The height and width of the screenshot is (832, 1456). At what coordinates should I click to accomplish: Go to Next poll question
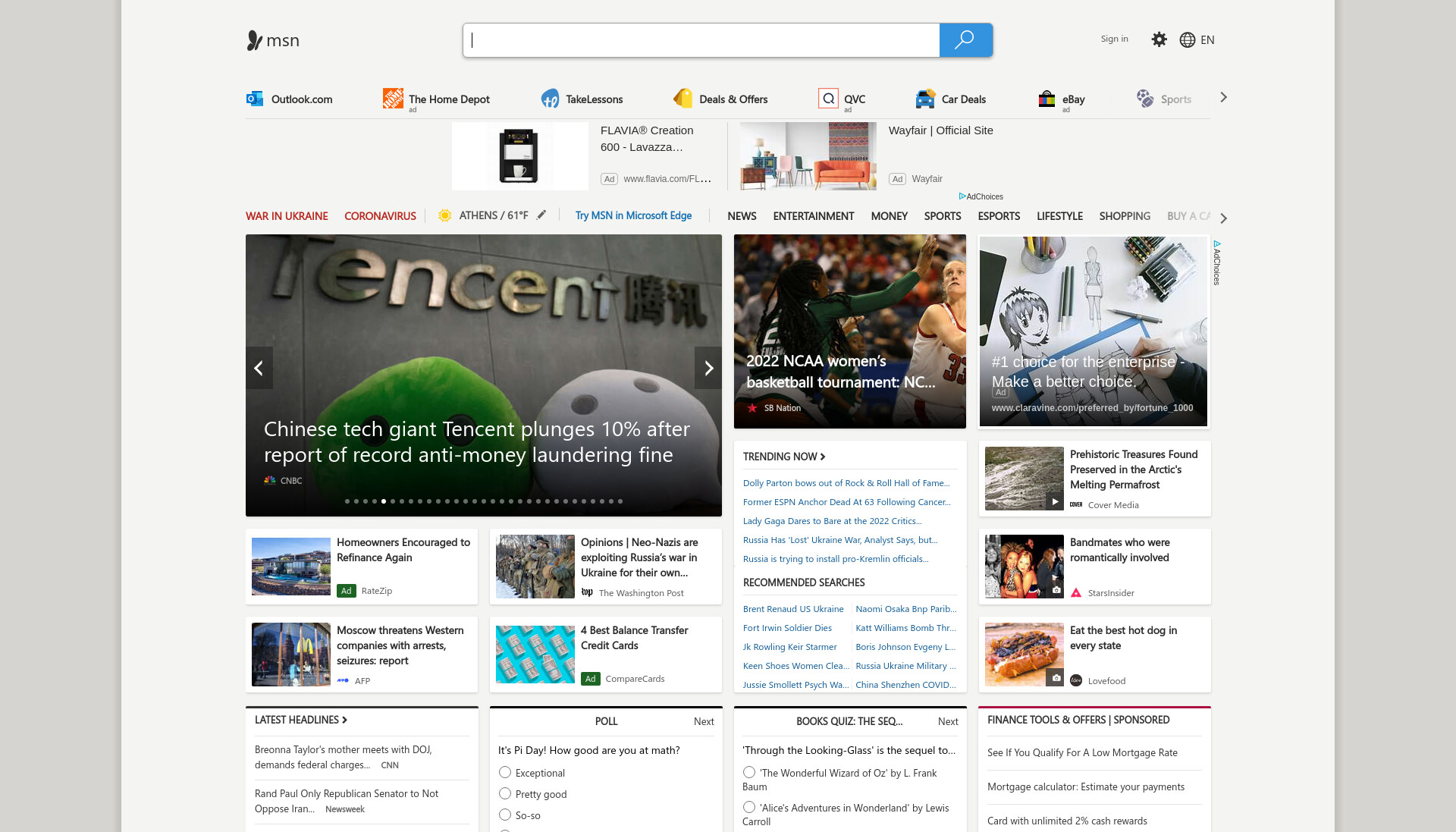click(x=704, y=721)
